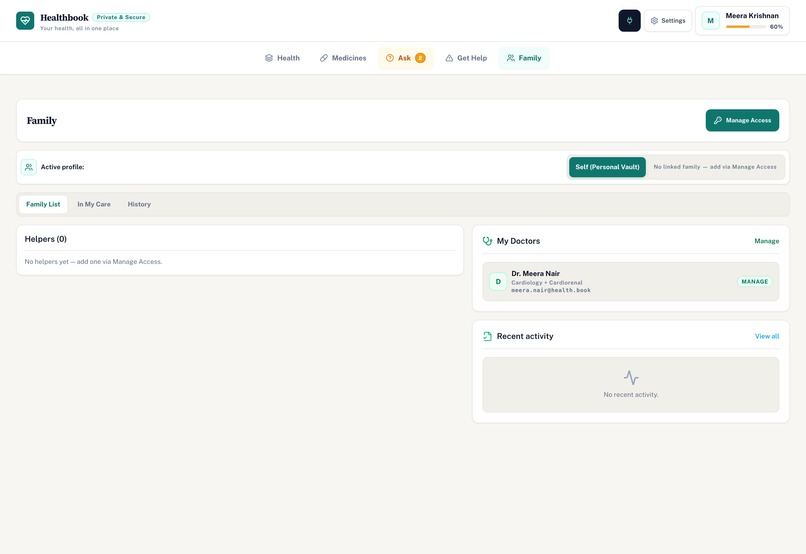The height and width of the screenshot is (554, 806).
Task: Click the key icon in Manage Access
Action: (x=718, y=120)
